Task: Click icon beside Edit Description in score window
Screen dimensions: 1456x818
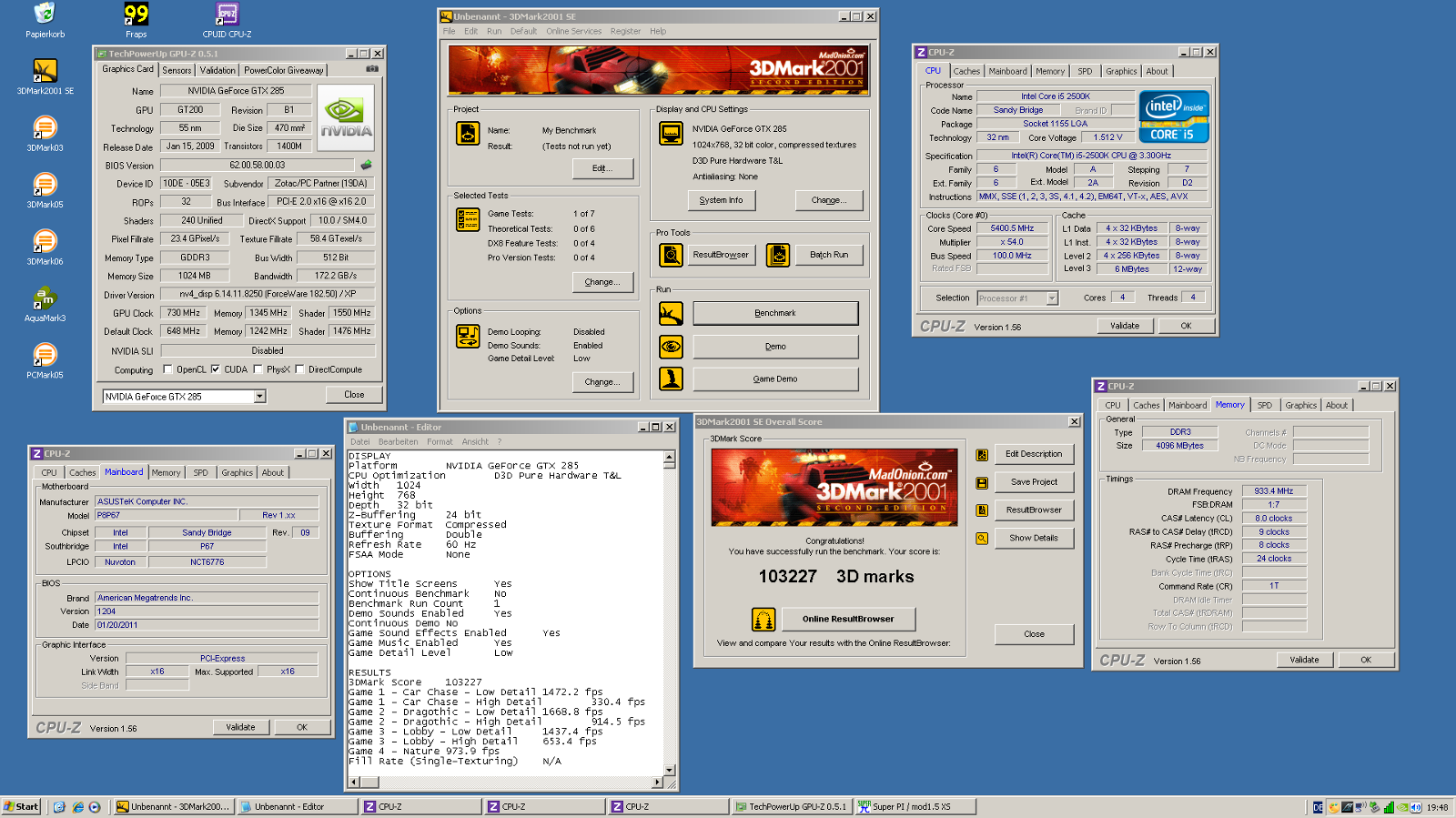Action: 982,455
